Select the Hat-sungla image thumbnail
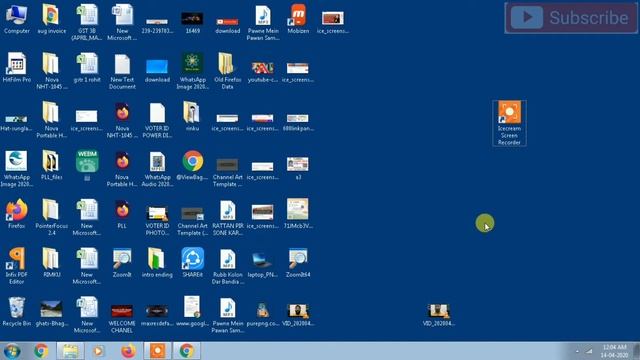The height and width of the screenshot is (360, 640). pos(16,122)
